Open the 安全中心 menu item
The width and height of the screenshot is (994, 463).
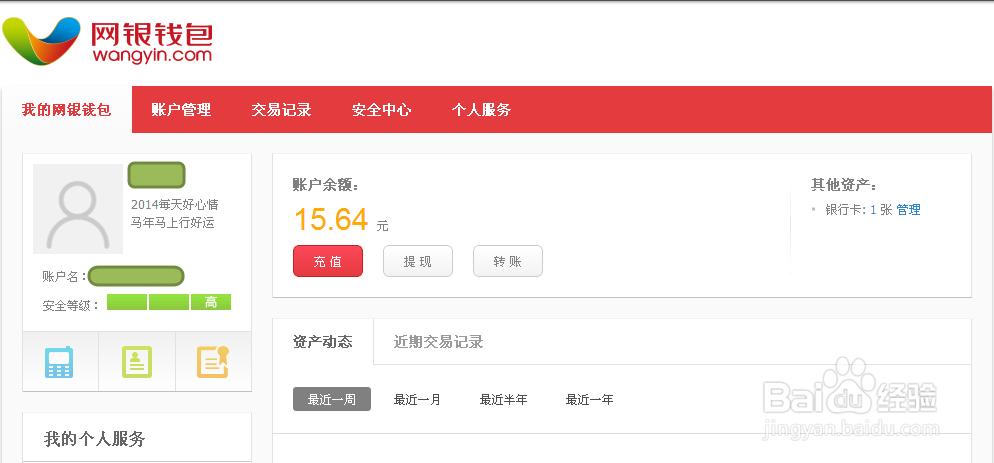382,110
